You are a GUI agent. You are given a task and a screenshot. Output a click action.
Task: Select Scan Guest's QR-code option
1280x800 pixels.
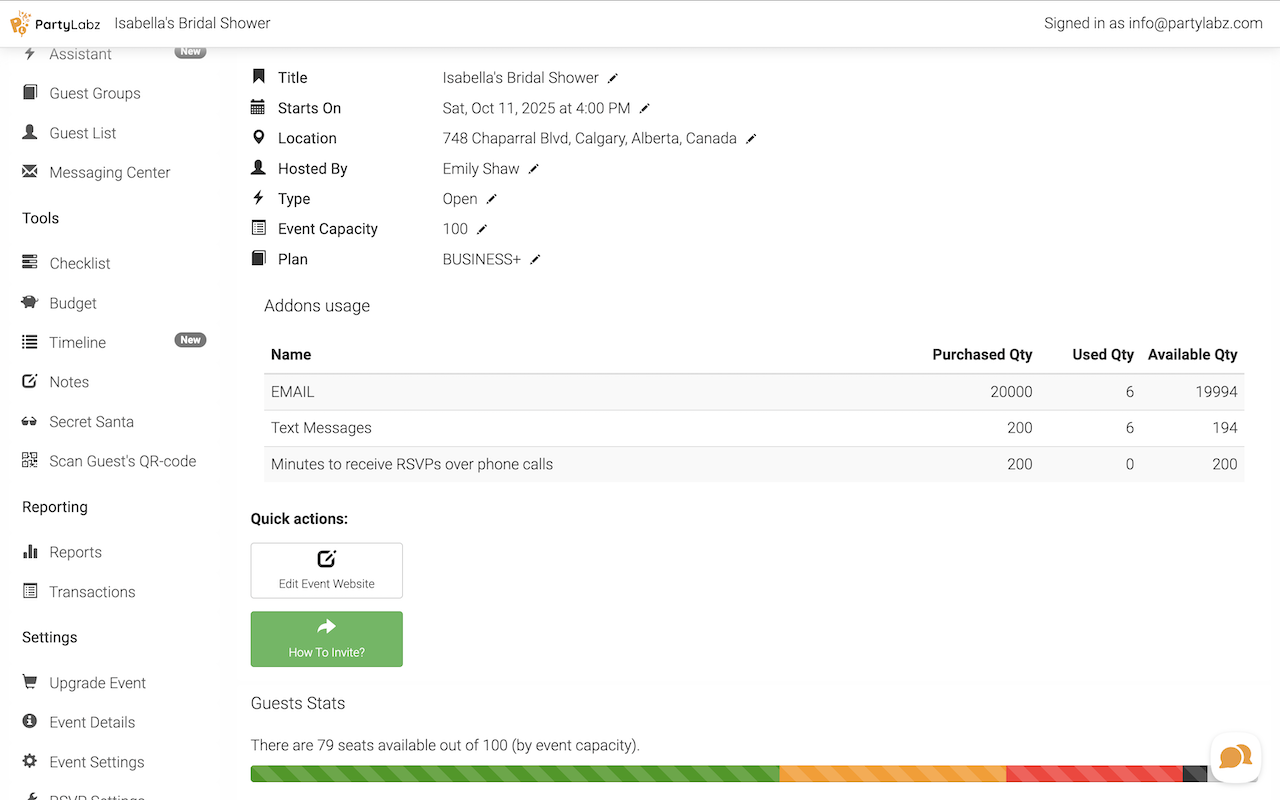tap(122, 461)
